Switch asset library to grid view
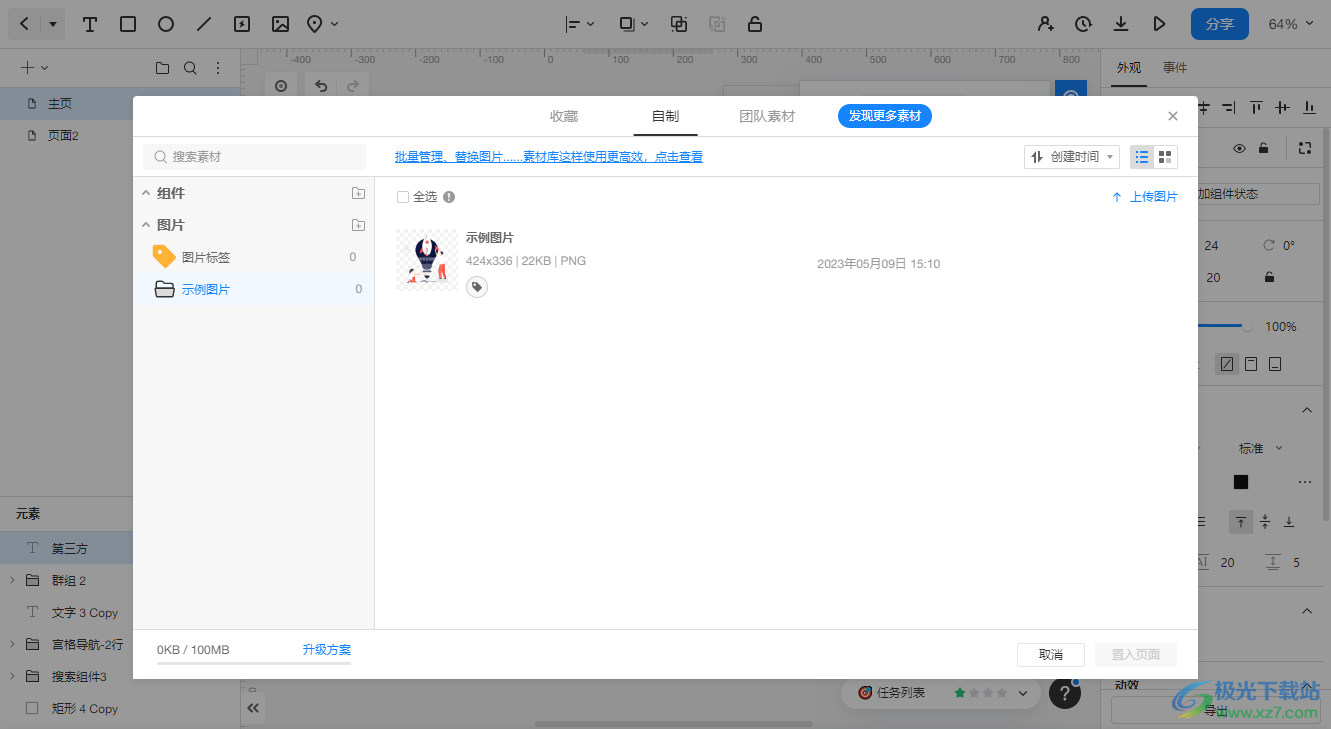 click(1164, 157)
